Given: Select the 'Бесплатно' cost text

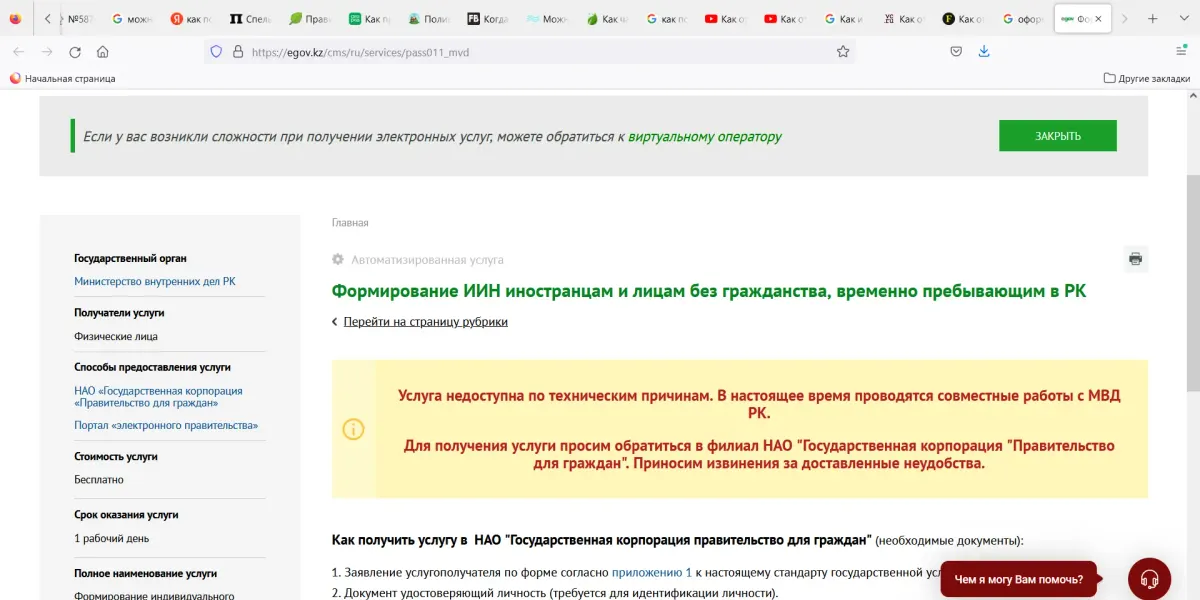Looking at the screenshot, I should [x=99, y=480].
